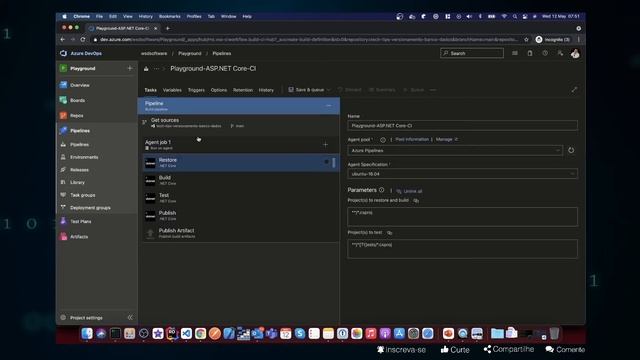Select the Publish Artifact task
Image resolution: width=640 pixels, height=360 pixels.
coord(241,233)
